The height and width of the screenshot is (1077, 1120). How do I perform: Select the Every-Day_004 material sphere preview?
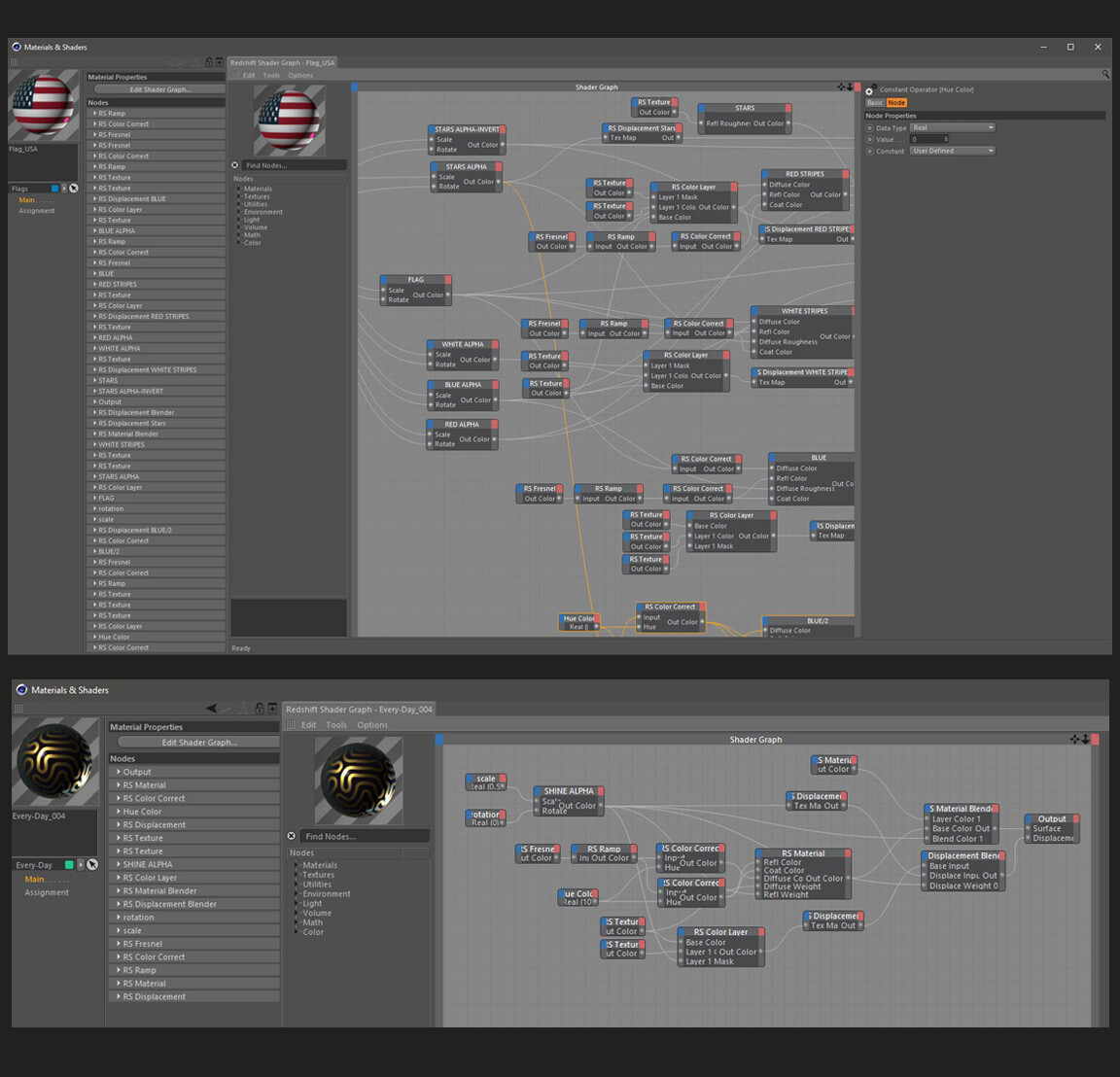coord(55,763)
